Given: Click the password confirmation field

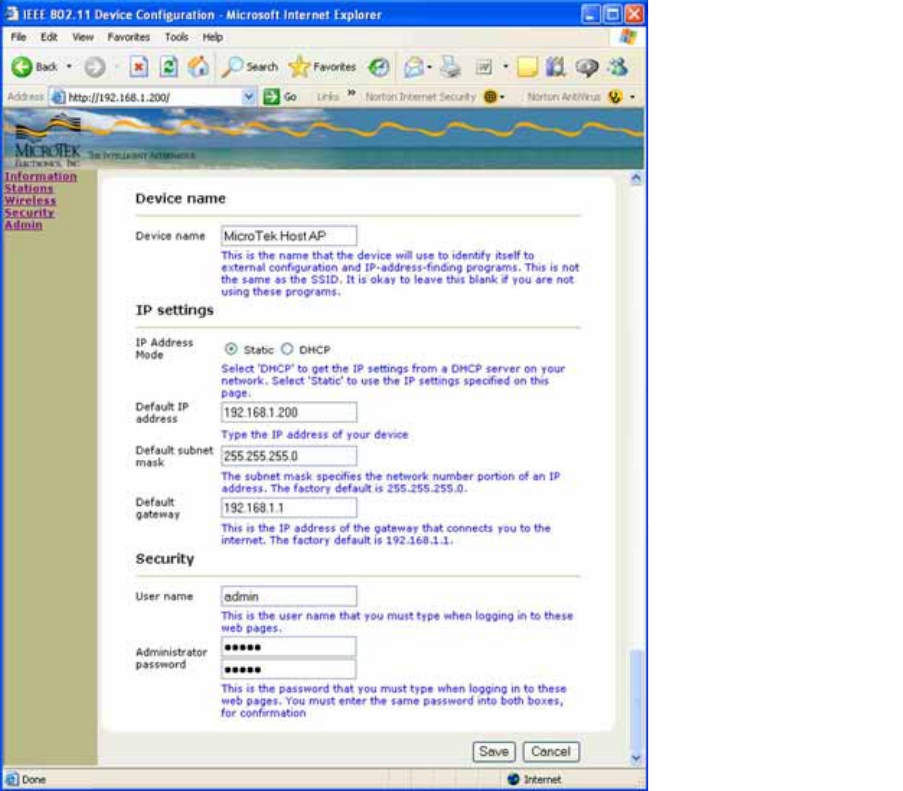Looking at the screenshot, I should tap(289, 669).
